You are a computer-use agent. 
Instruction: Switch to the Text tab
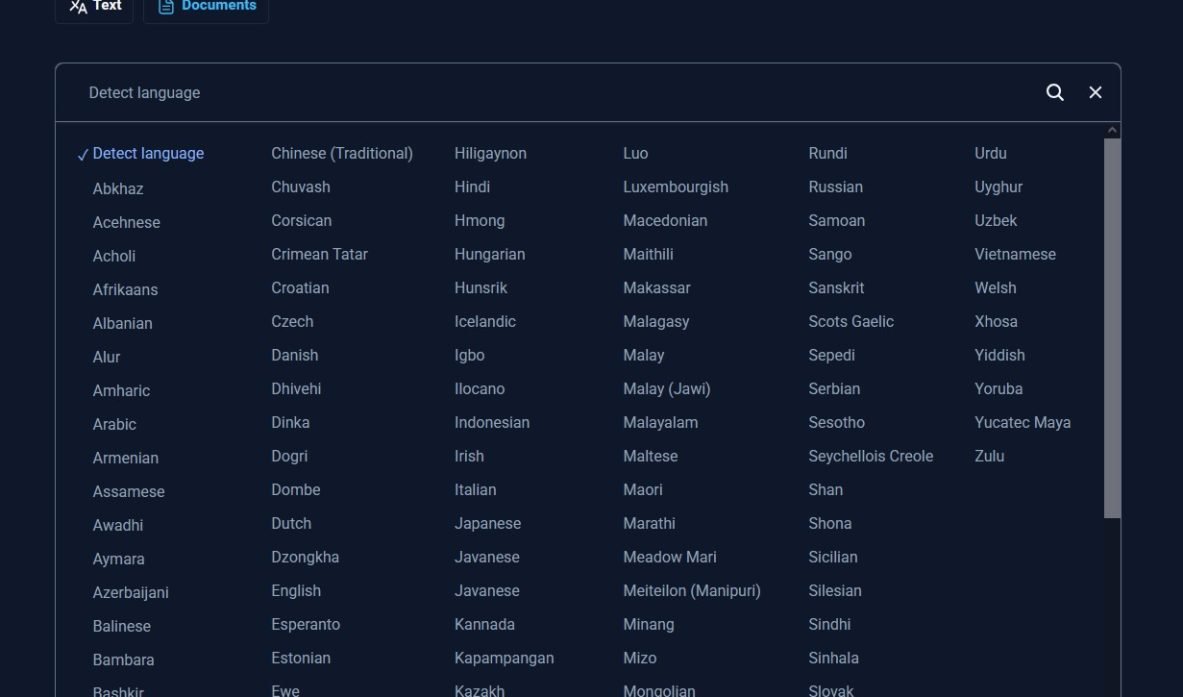[x=94, y=6]
